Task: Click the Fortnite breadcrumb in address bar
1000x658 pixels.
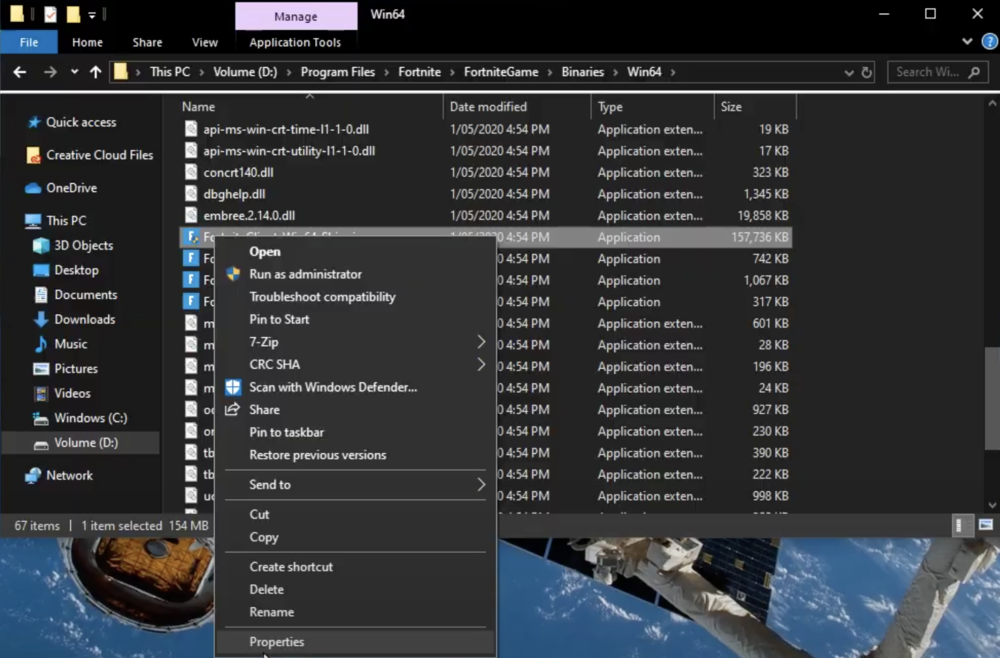Action: (419, 72)
